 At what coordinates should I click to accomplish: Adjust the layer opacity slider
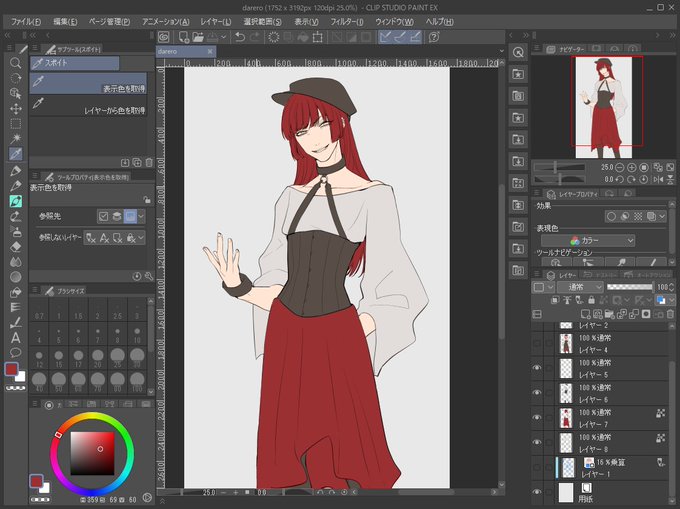[630, 287]
